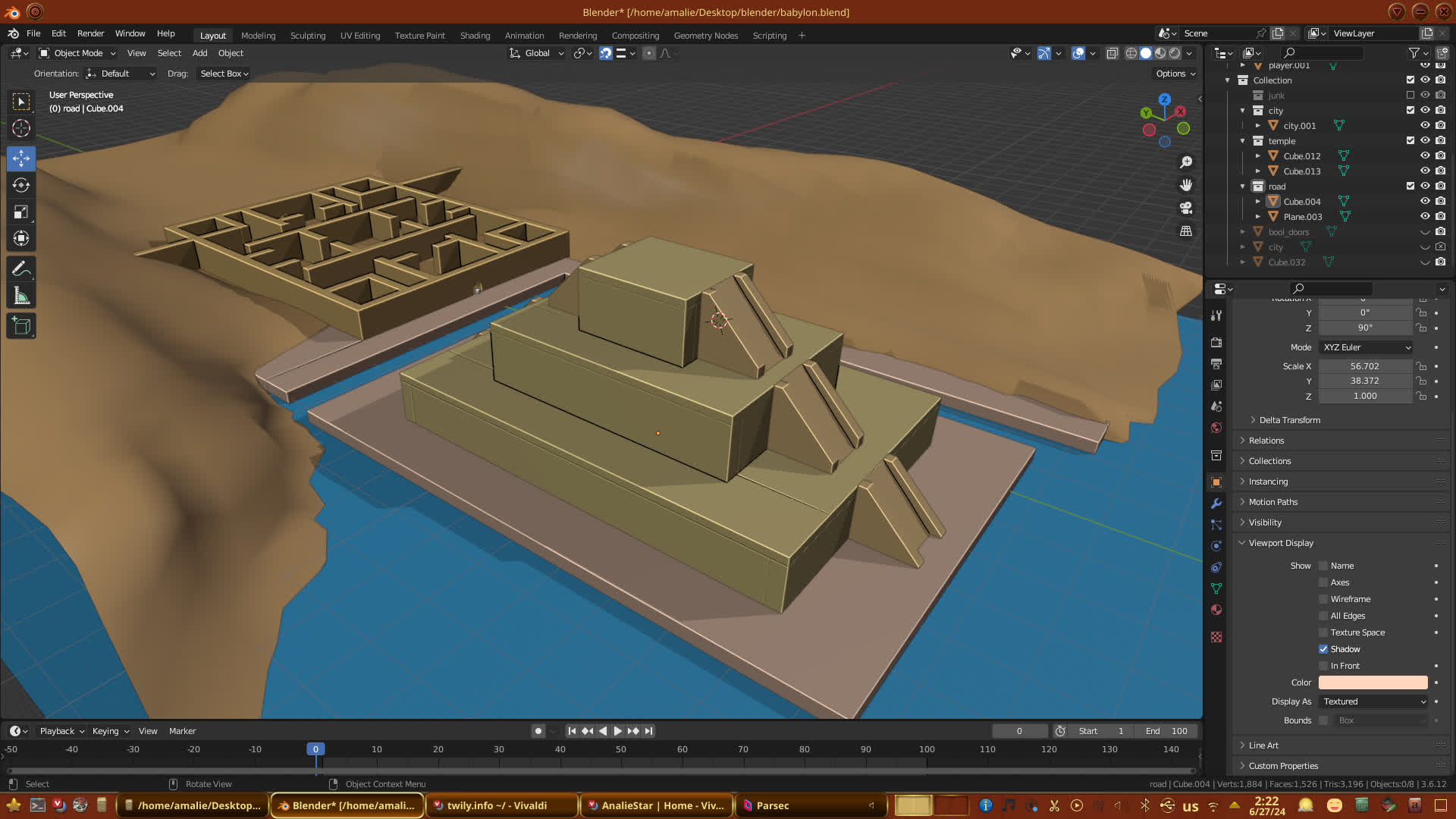This screenshot has width=1456, height=819.
Task: Expand the Relations panel
Action: pyautogui.click(x=1266, y=441)
